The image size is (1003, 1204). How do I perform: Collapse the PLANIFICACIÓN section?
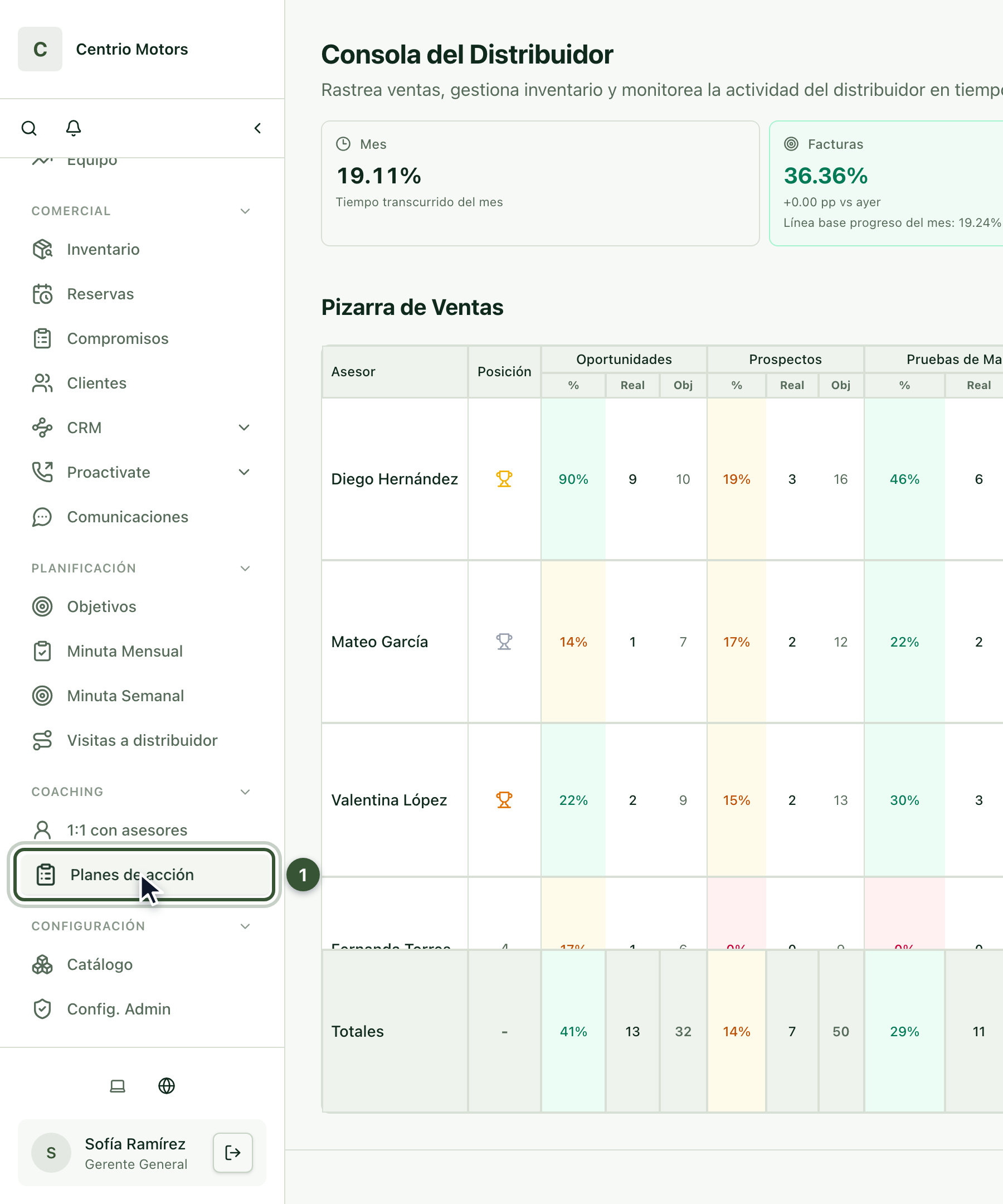point(245,568)
